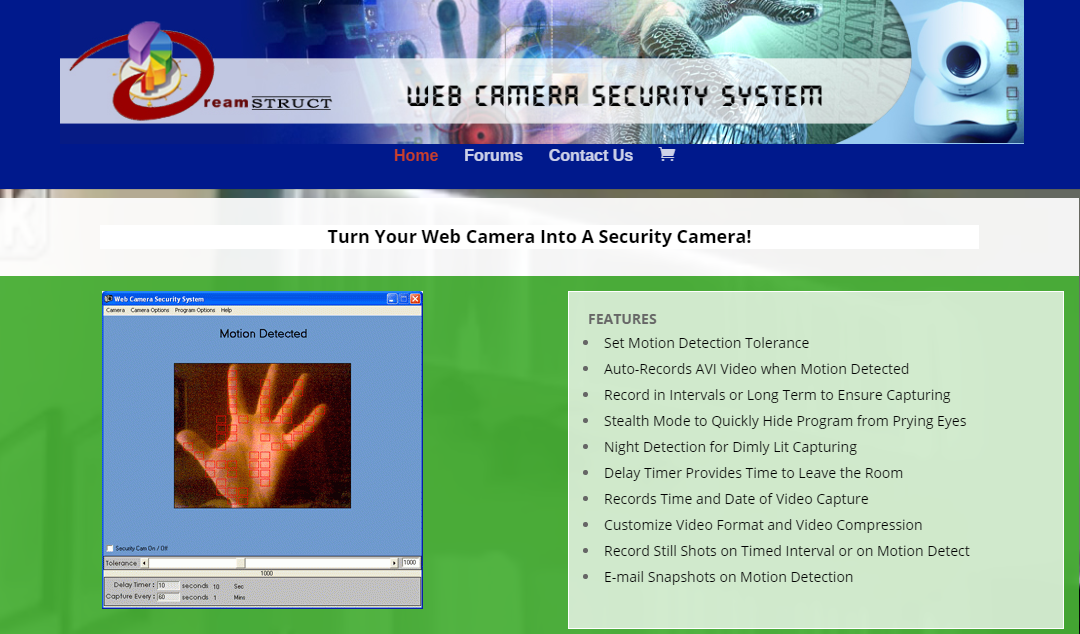Image resolution: width=1080 pixels, height=634 pixels.
Task: Click the Tolerance slider handle
Action: [x=240, y=561]
